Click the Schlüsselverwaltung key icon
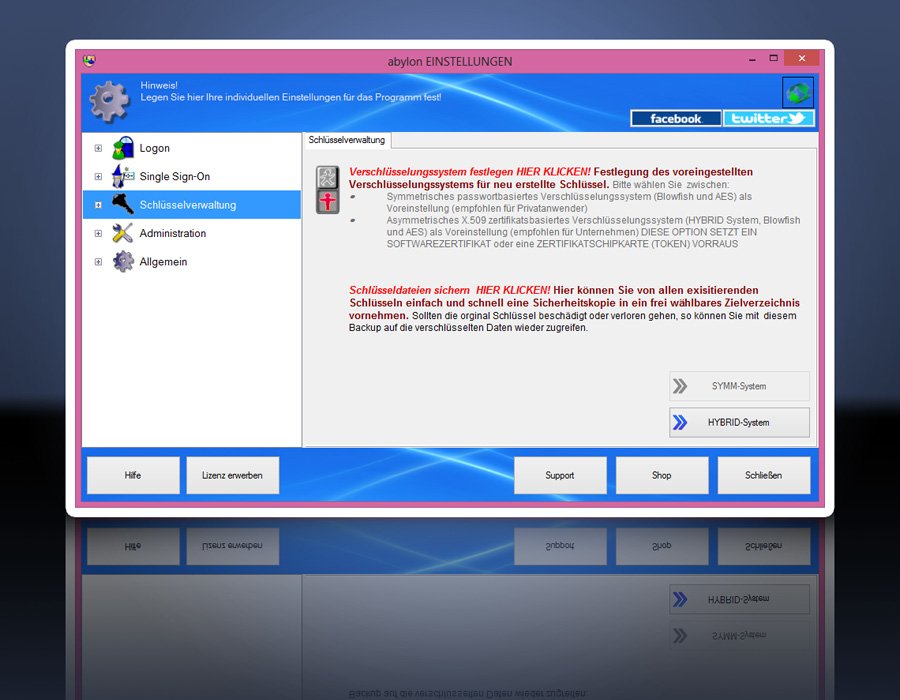This screenshot has width=900, height=700. [x=123, y=204]
